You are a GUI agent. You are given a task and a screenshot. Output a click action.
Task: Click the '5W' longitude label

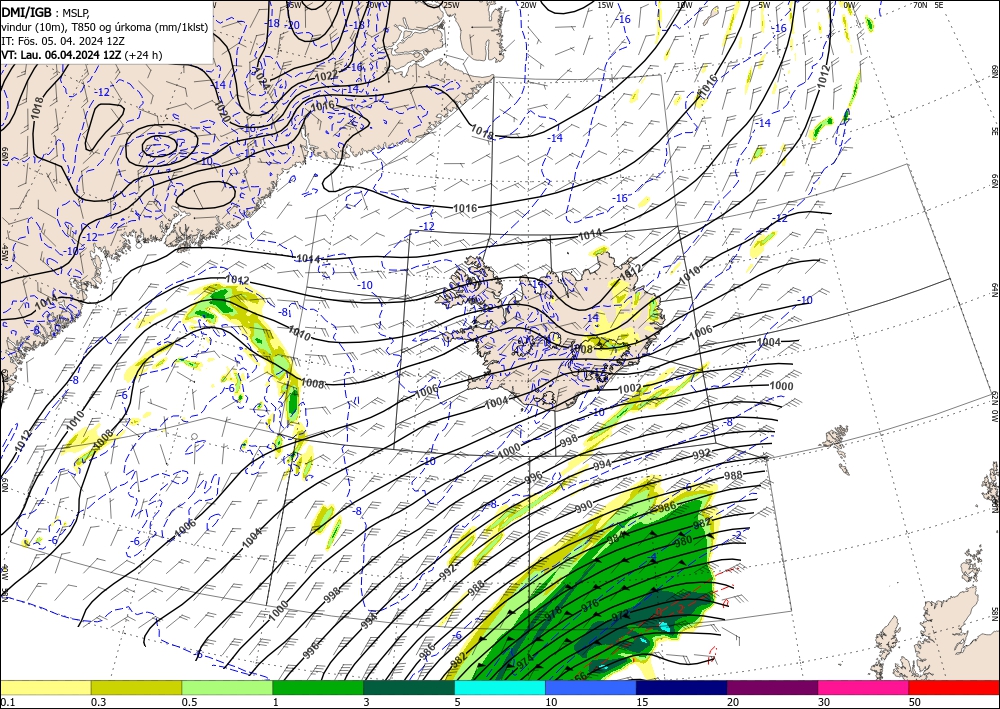click(764, 5)
